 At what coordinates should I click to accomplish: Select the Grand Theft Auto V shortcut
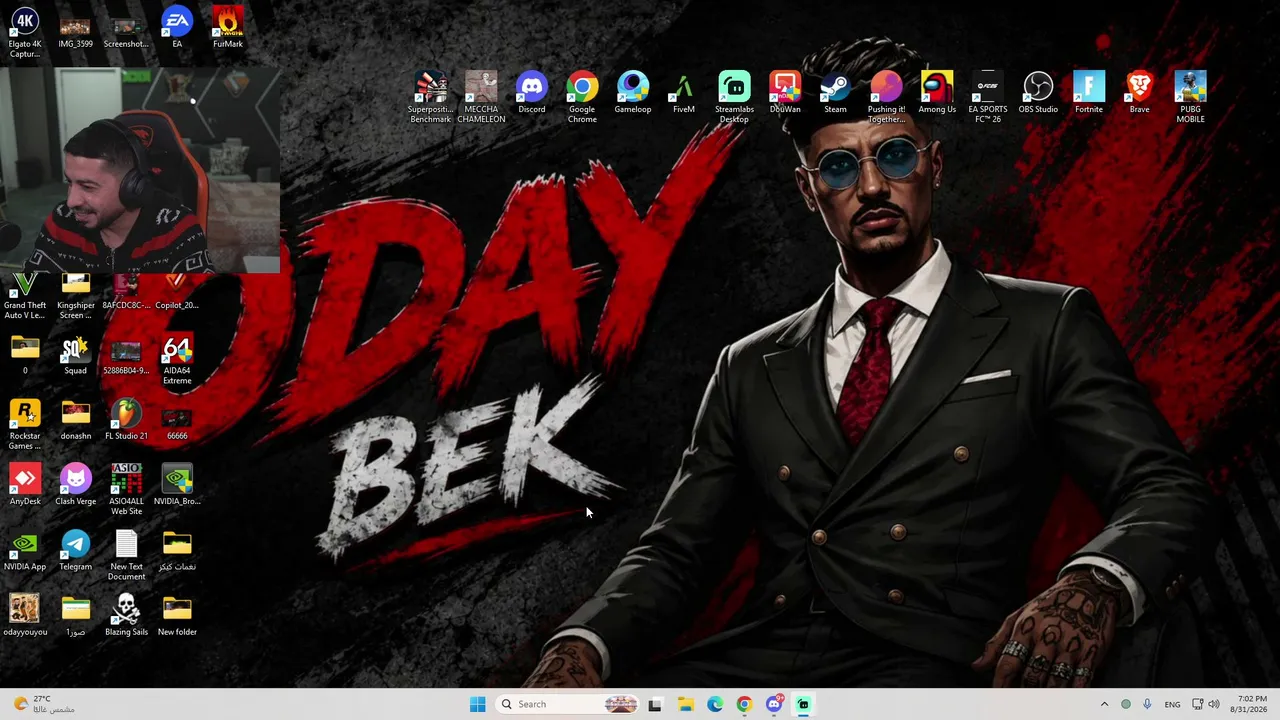[x=25, y=297]
